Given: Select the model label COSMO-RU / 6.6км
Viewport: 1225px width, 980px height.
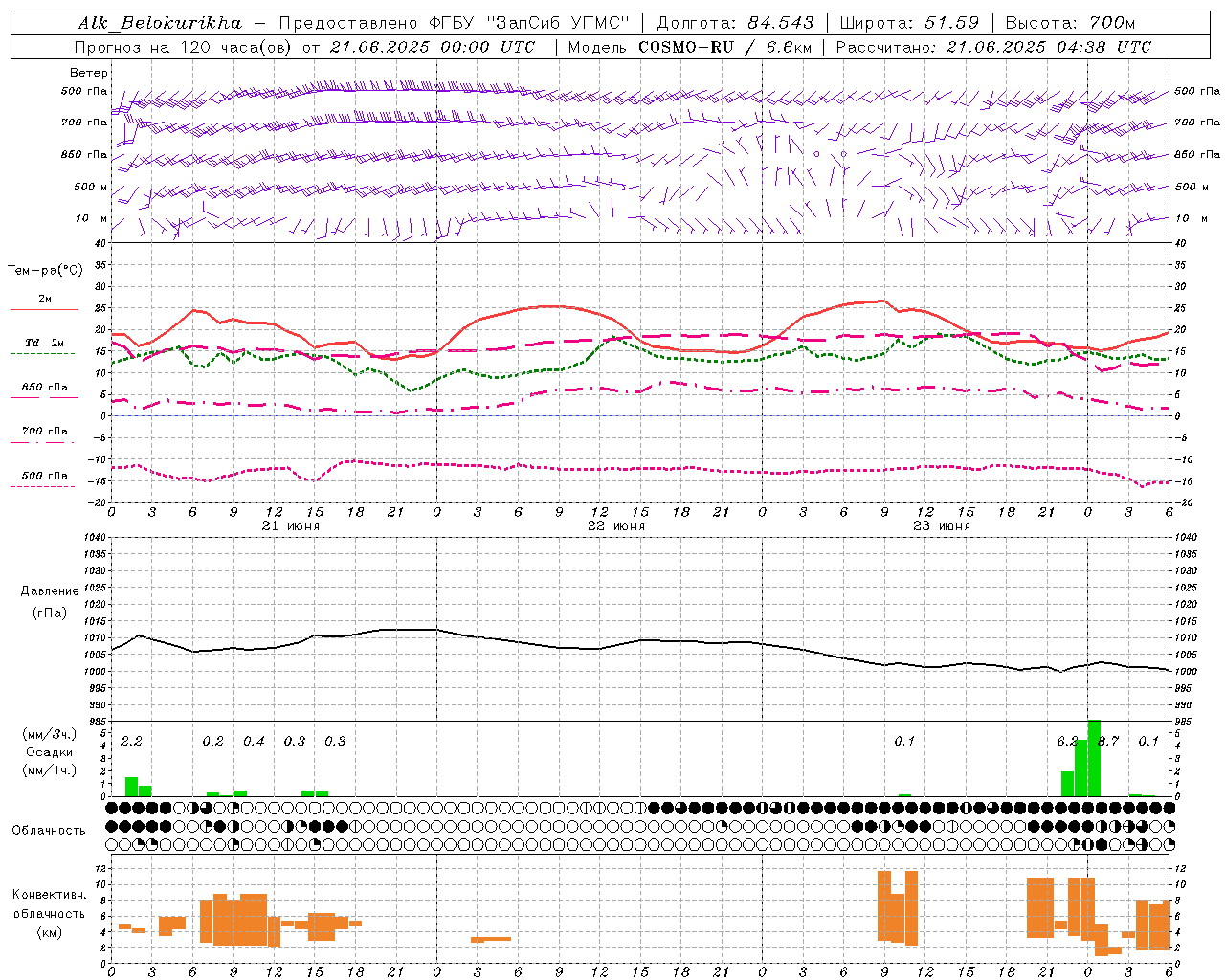Looking at the screenshot, I should tap(724, 47).
